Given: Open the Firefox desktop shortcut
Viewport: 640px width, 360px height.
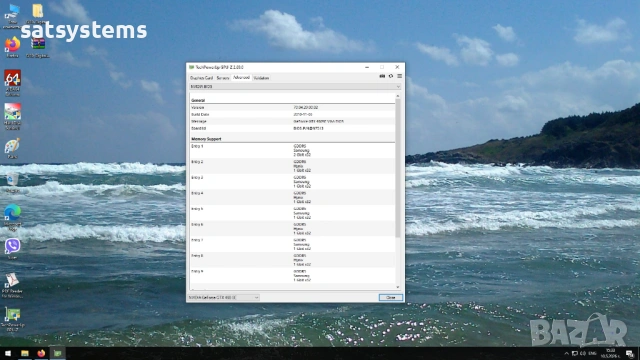Looking at the screenshot, I should (13, 47).
